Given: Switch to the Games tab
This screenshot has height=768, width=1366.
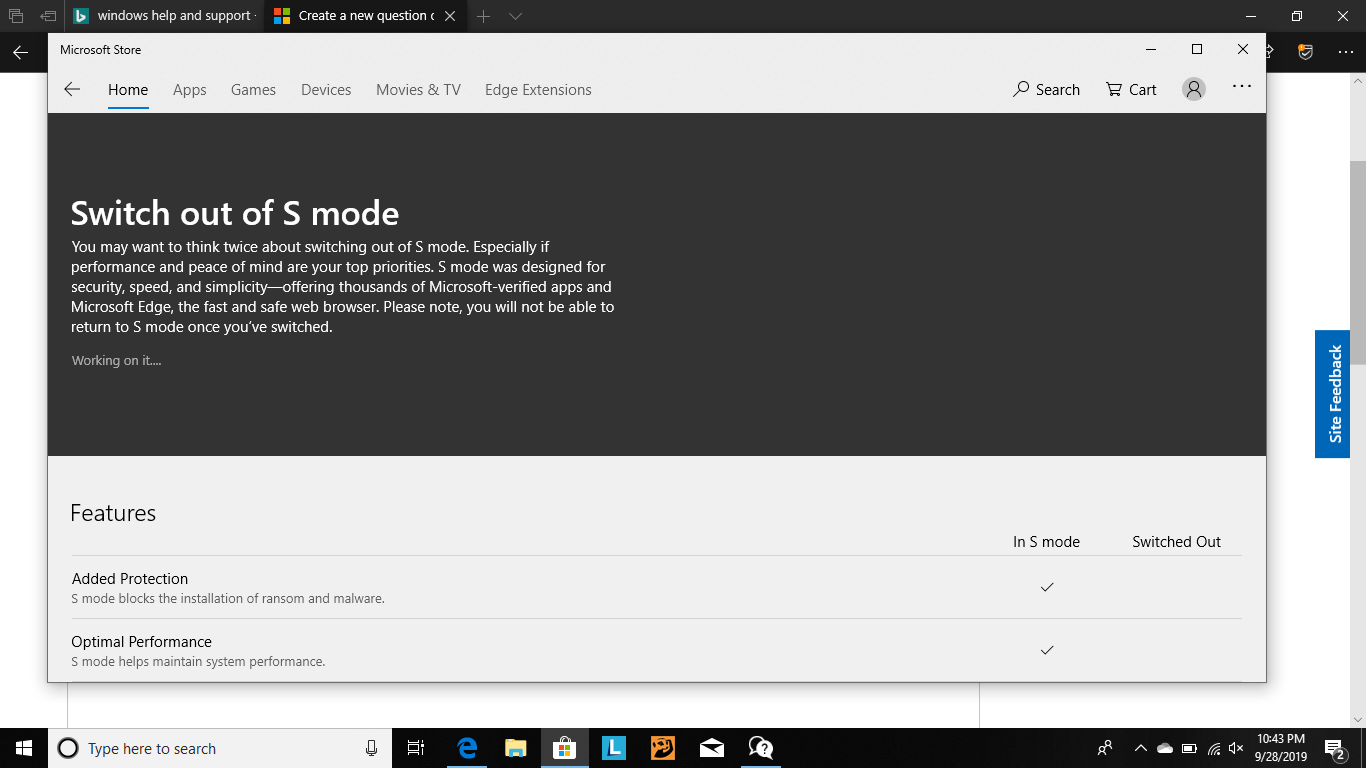Looking at the screenshot, I should click(x=253, y=89).
